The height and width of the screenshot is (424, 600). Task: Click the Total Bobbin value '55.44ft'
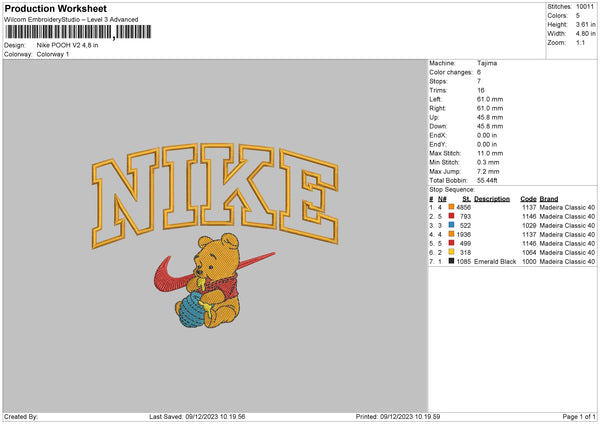click(487, 180)
